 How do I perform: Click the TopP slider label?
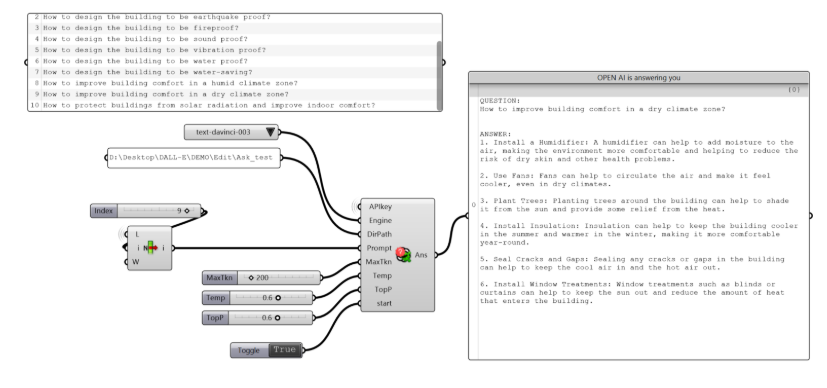(216, 318)
